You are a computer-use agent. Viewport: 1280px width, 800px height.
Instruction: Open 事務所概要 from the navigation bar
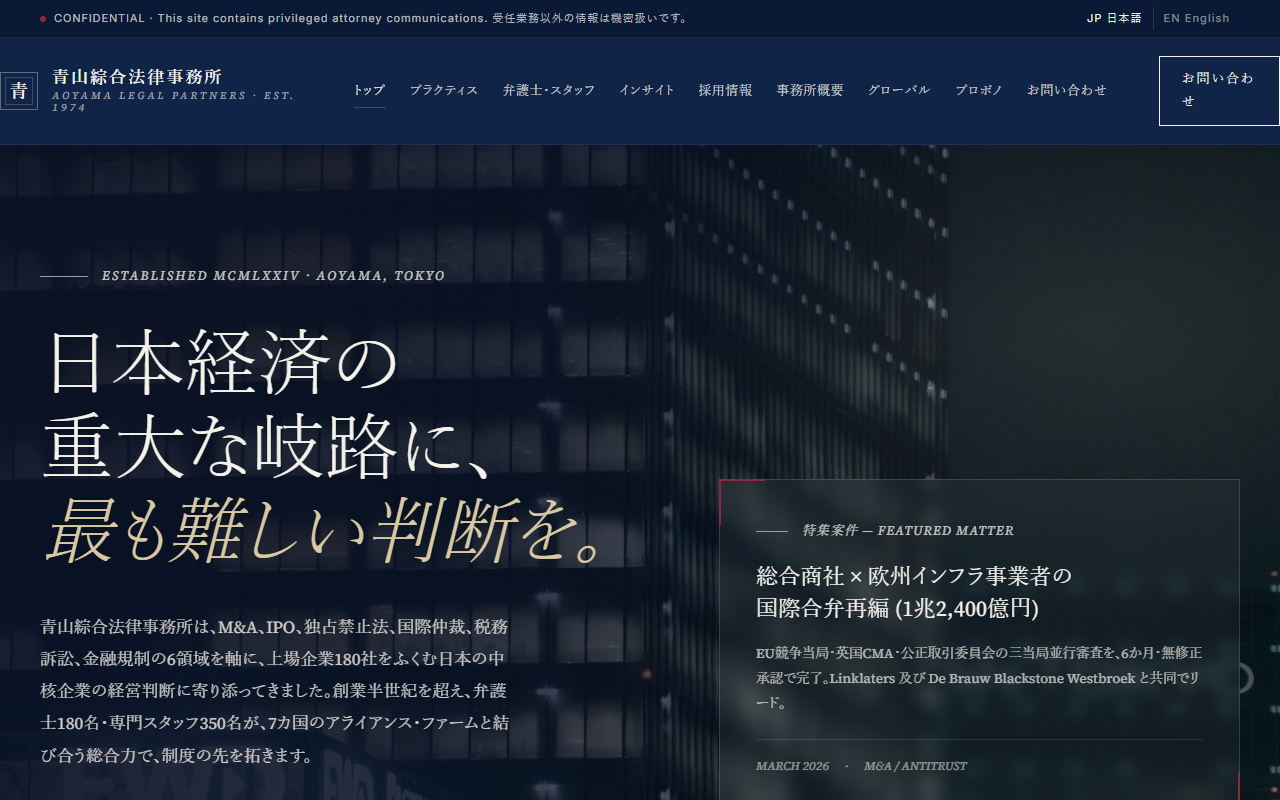point(810,90)
